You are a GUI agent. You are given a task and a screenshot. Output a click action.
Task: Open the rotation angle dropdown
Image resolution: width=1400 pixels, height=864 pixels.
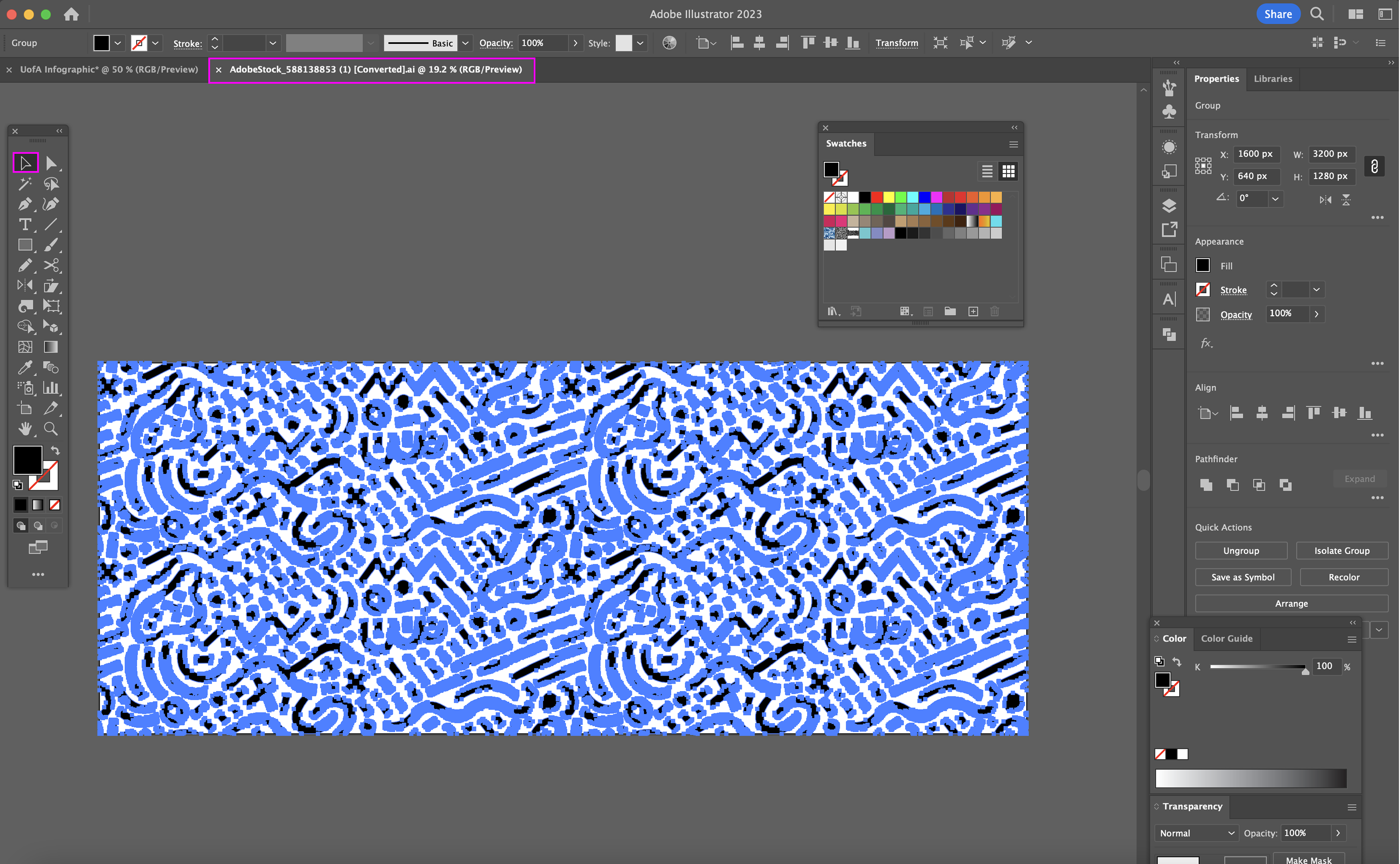click(x=1275, y=199)
